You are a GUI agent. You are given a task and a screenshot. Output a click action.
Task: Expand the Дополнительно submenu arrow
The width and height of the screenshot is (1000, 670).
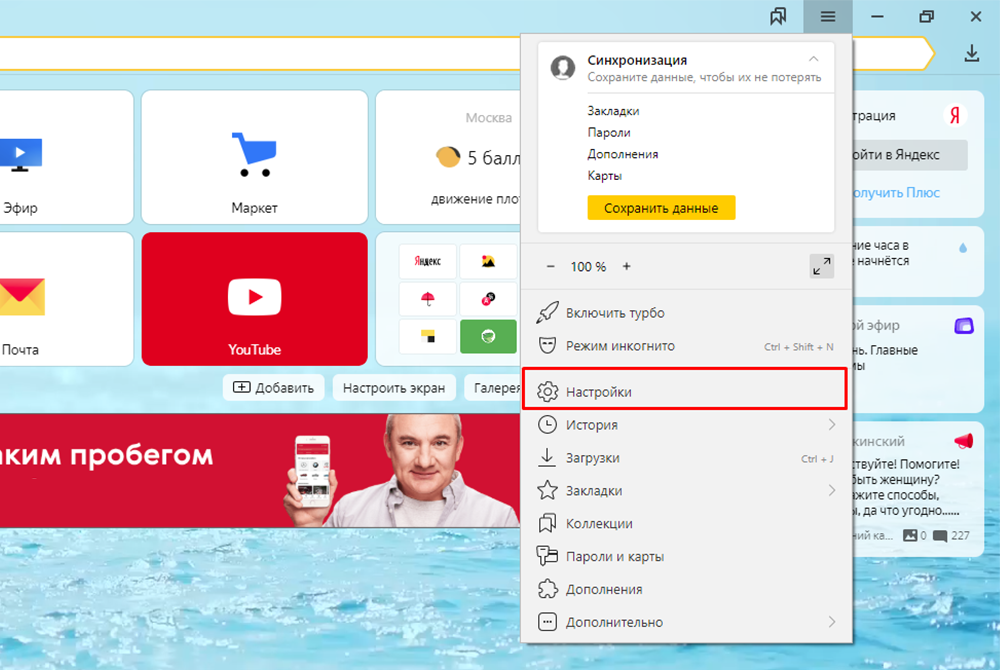[x=832, y=622]
